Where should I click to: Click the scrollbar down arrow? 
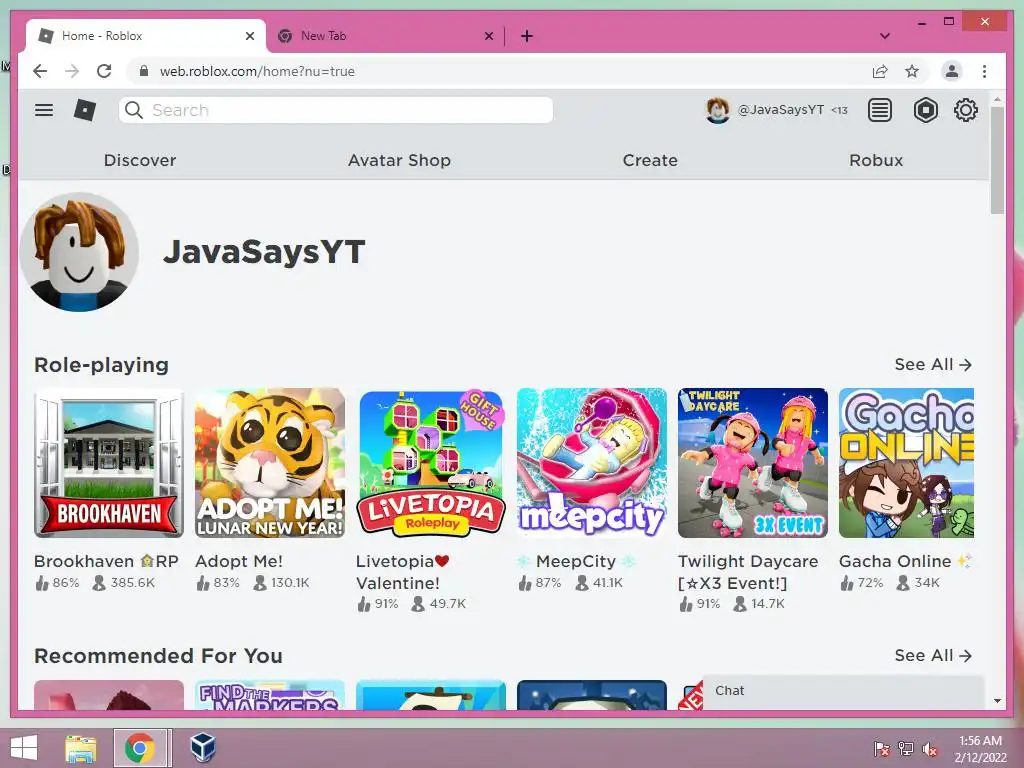[997, 701]
